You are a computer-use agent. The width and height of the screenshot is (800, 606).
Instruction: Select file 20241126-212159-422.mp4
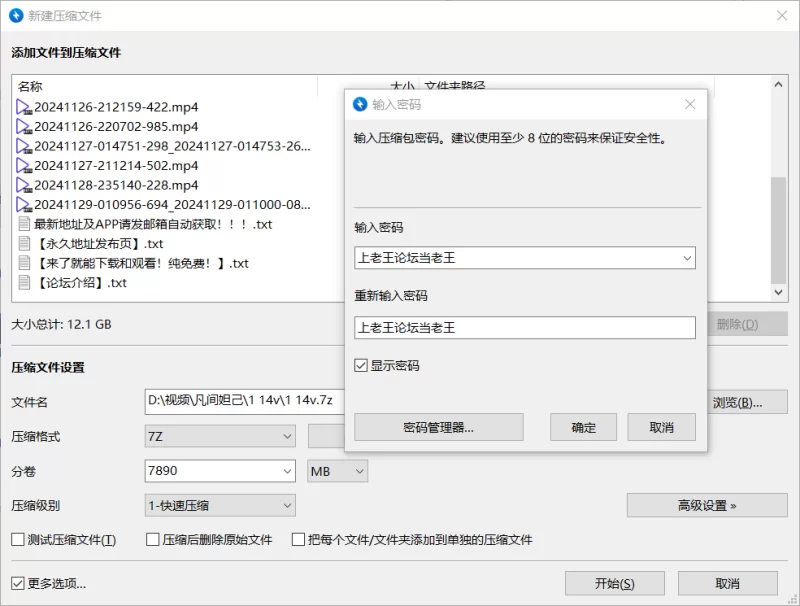point(116,107)
